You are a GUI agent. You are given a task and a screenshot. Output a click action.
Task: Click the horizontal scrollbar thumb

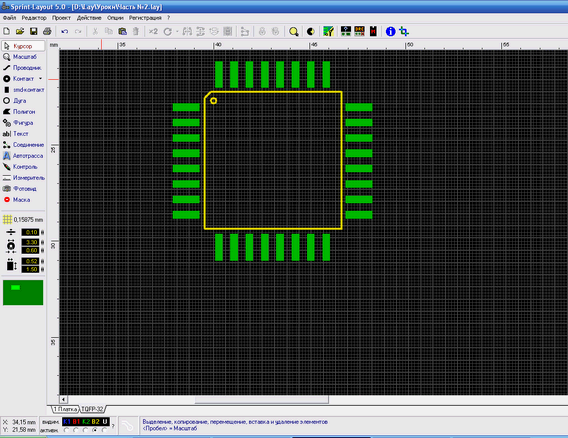262,399
